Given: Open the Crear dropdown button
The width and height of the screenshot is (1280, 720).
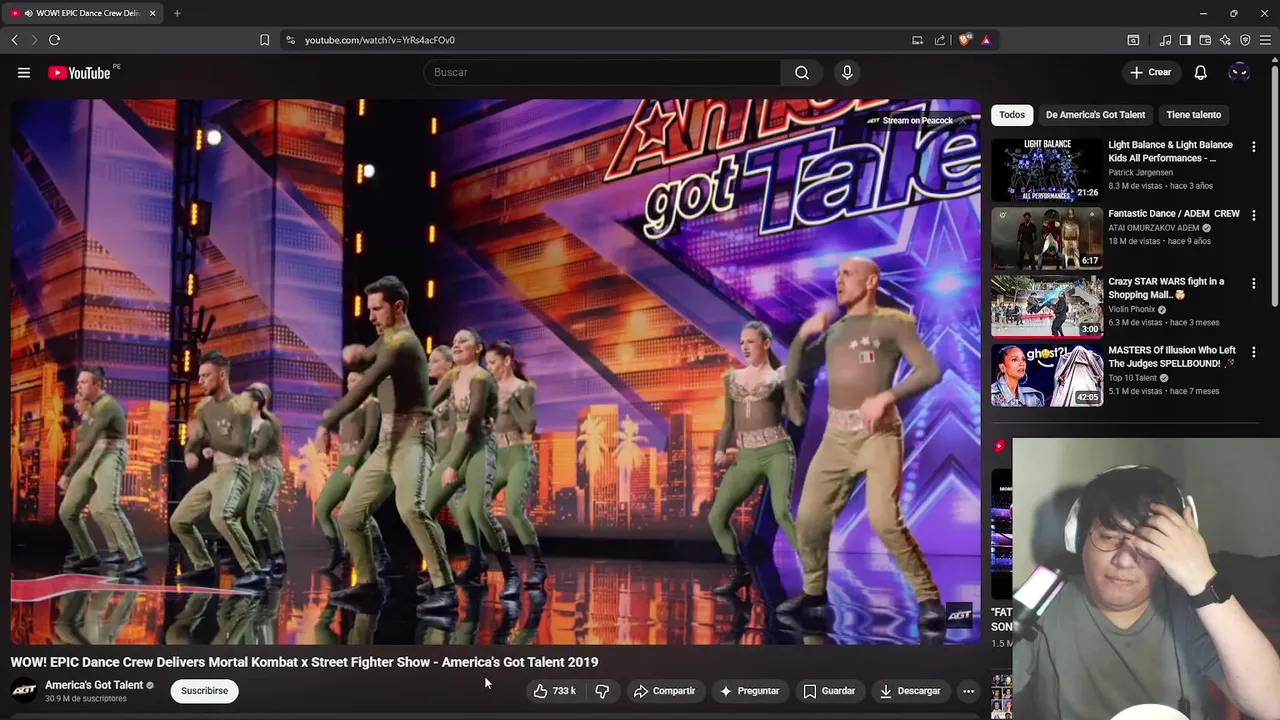Looking at the screenshot, I should (x=1150, y=72).
